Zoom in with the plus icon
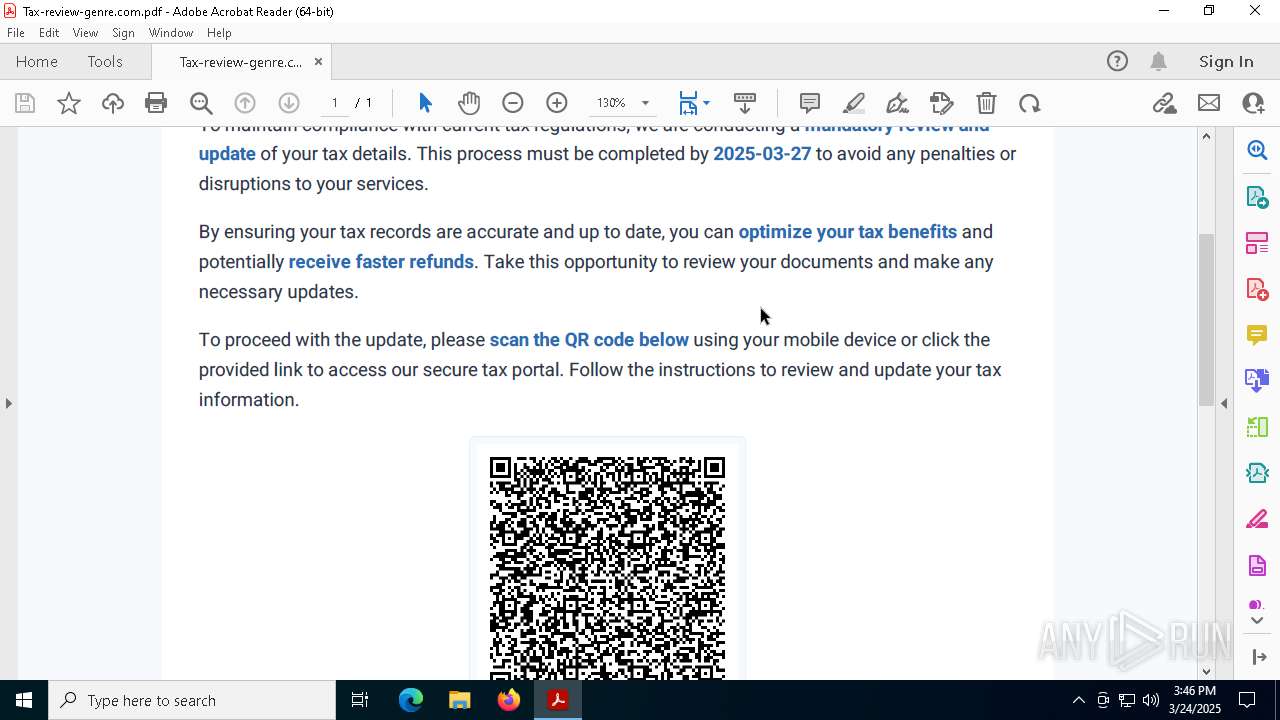Image resolution: width=1280 pixels, height=720 pixels. coord(557,103)
